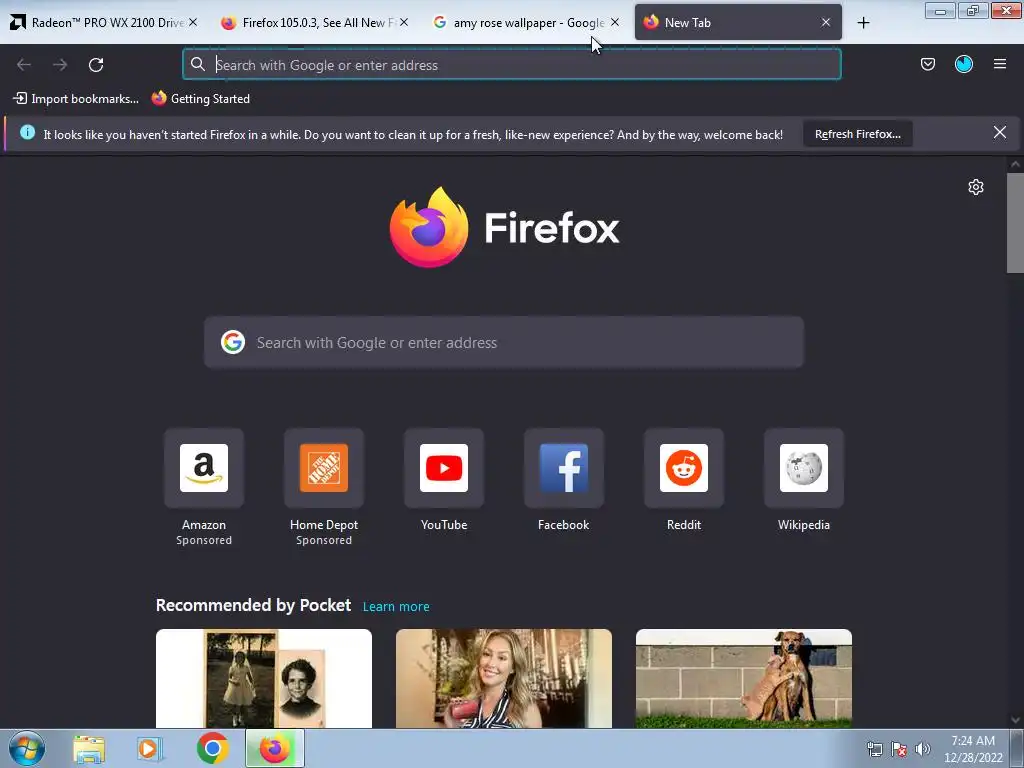
Task: Click the address bar search magnifier icon
Action: 198,64
